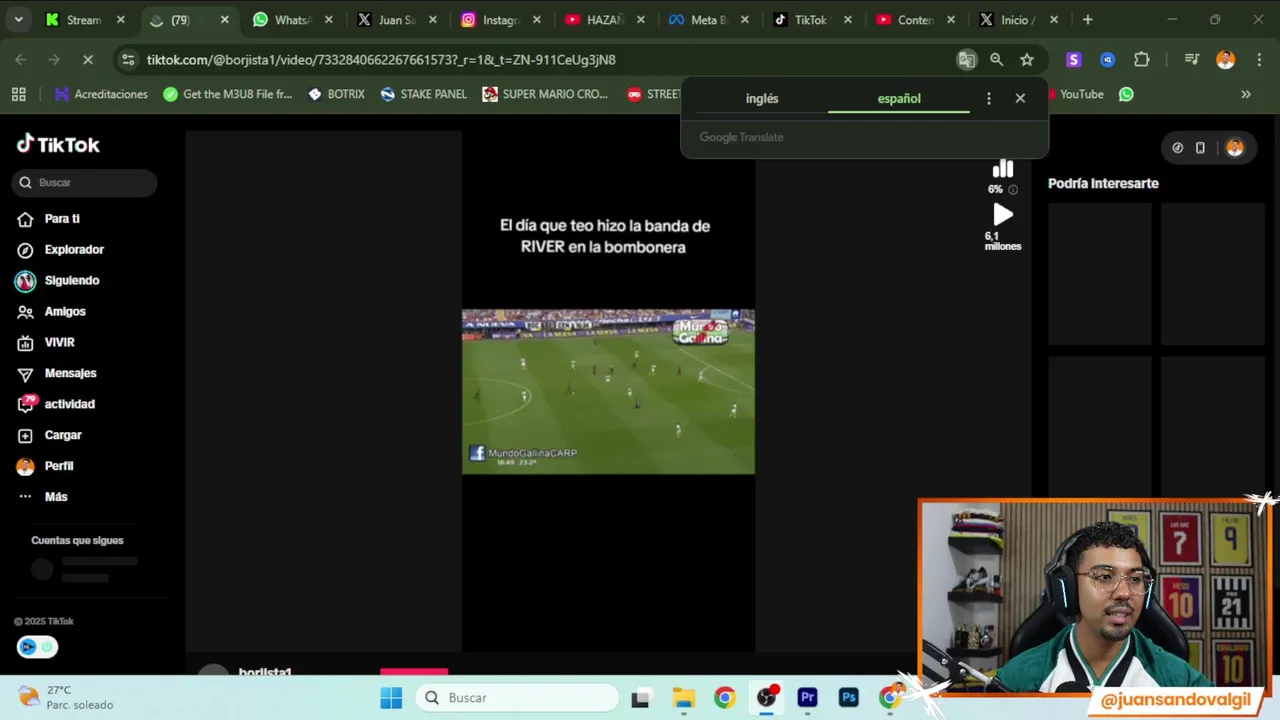
Task: Open the Acreditaciones bookmark
Action: [101, 94]
